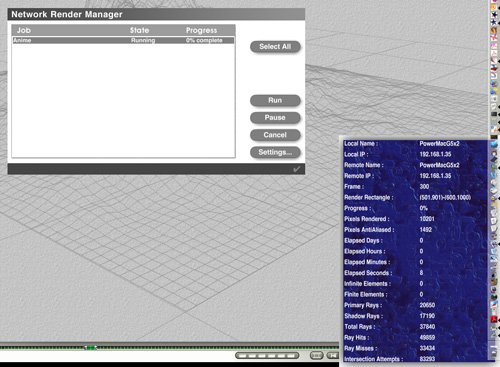Cancel the Anime render job
Viewport: 500px width, 367px height.
tap(275, 135)
